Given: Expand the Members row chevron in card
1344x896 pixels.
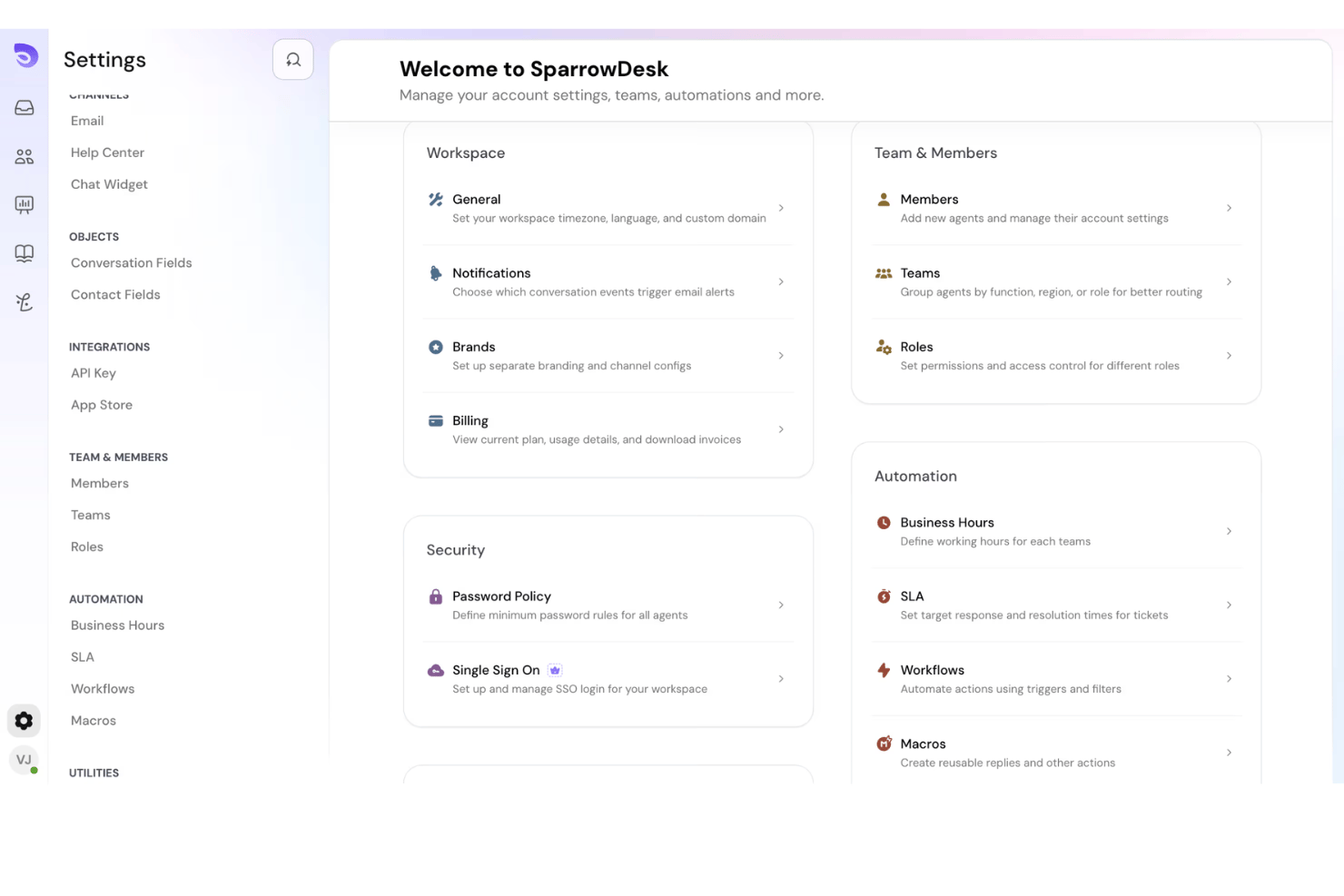Looking at the screenshot, I should click(x=1229, y=208).
